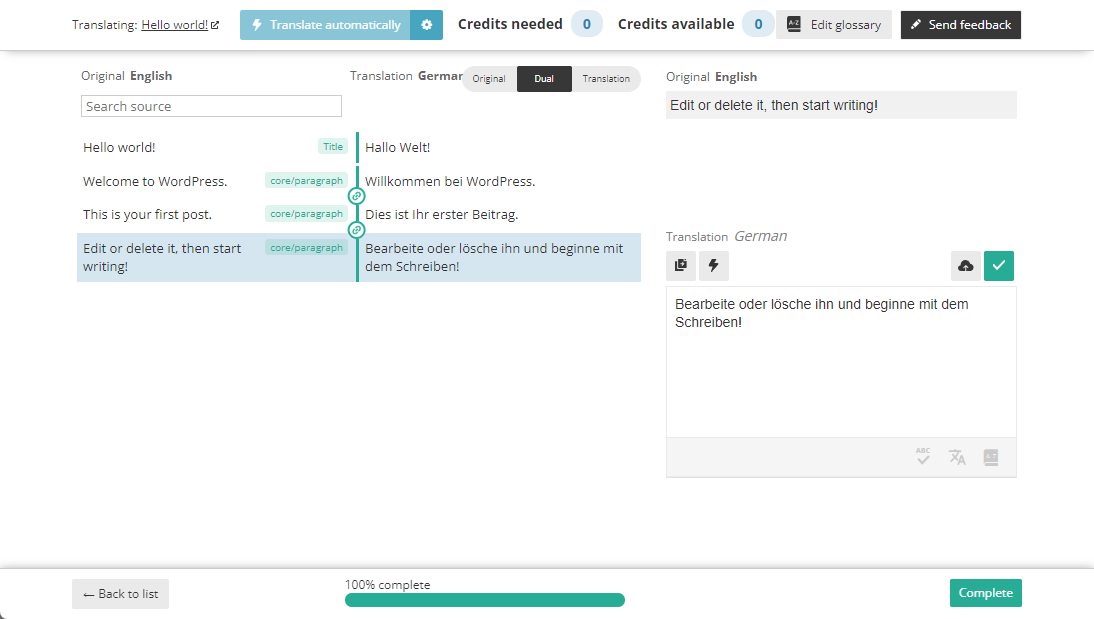
Task: Open the glossary book icon below the editor
Action: point(991,457)
